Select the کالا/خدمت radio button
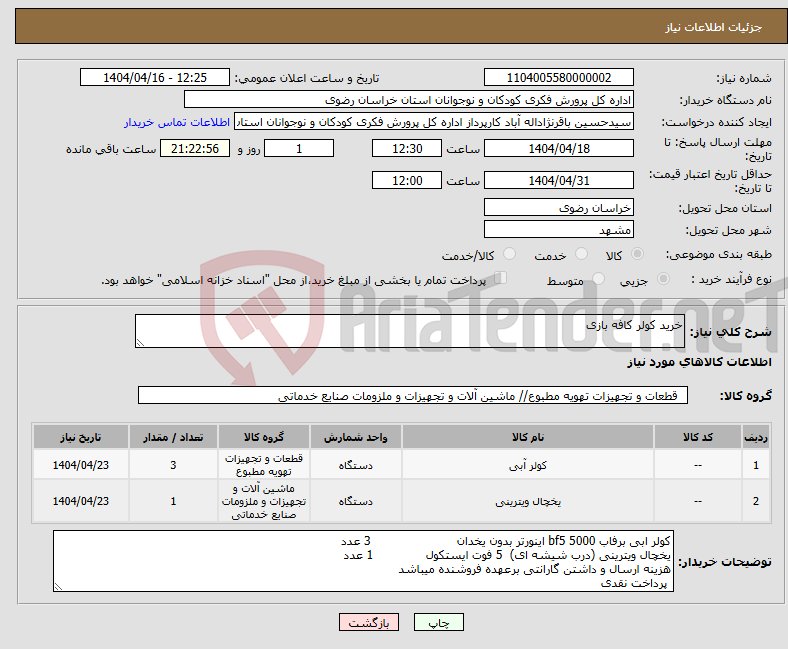The image size is (788, 649). pyautogui.click(x=510, y=254)
